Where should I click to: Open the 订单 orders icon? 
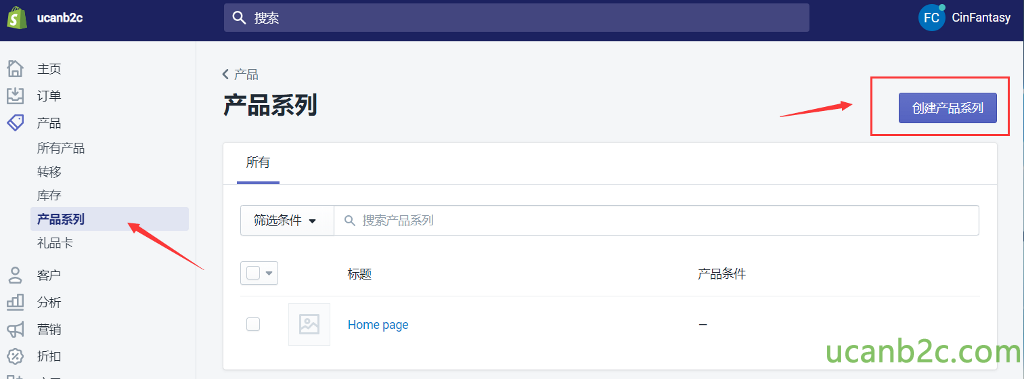click(x=15, y=96)
